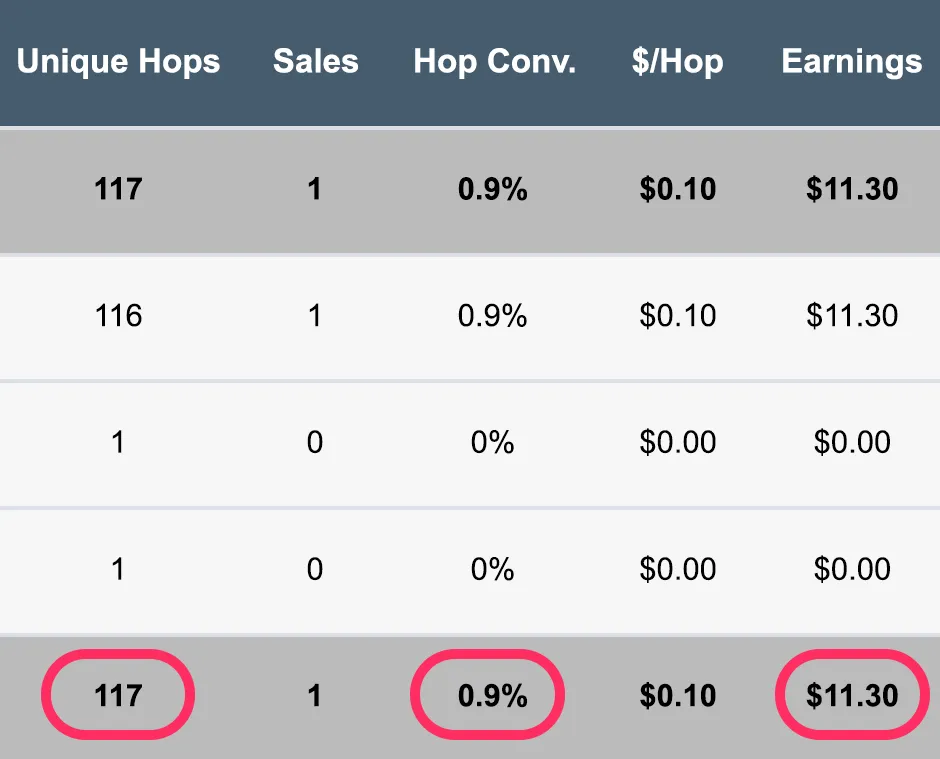Sort by the Earnings column header
Screen dimensions: 940x759
pyautogui.click(x=851, y=62)
